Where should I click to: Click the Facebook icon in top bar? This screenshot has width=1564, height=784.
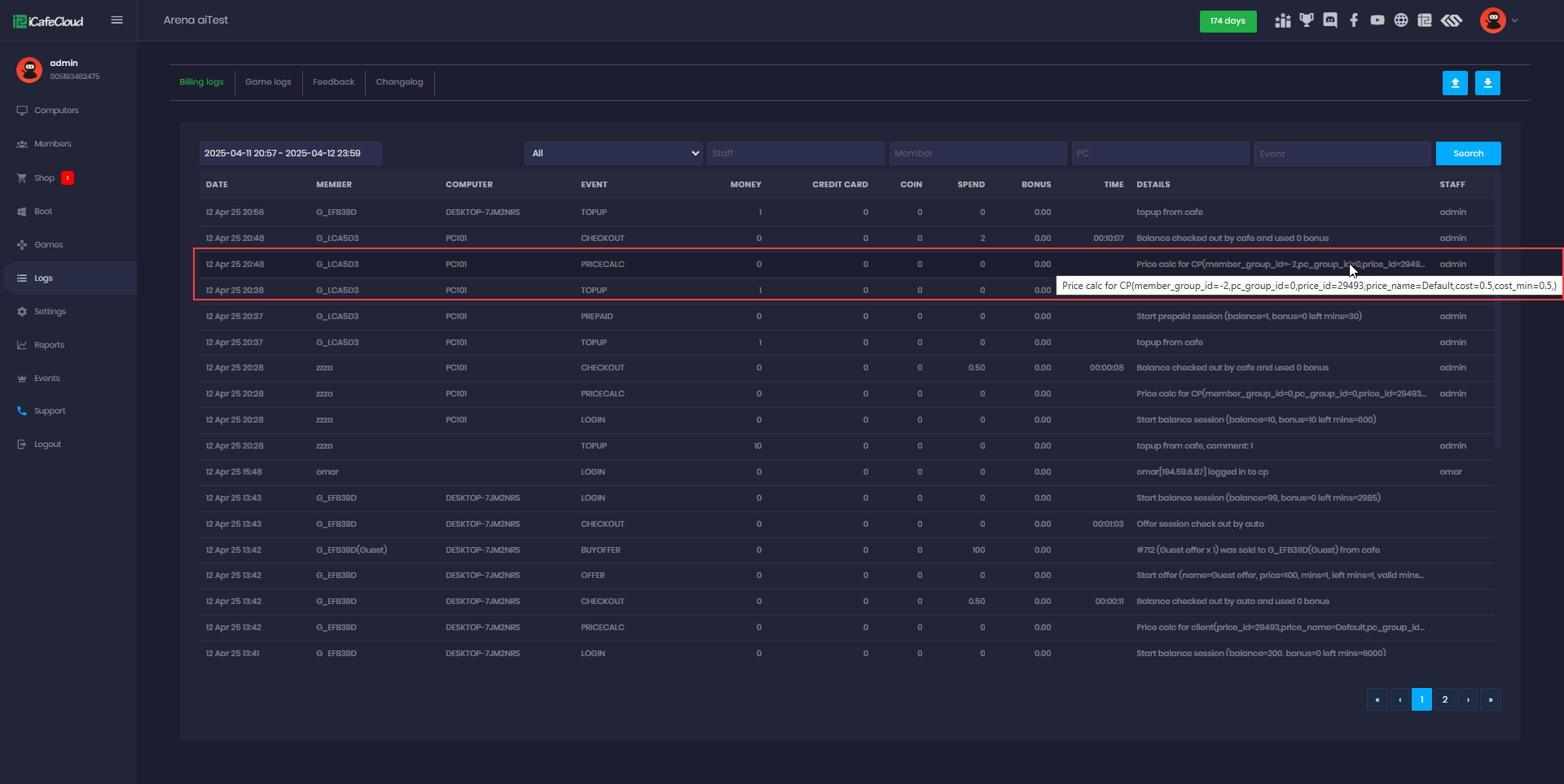click(x=1354, y=20)
